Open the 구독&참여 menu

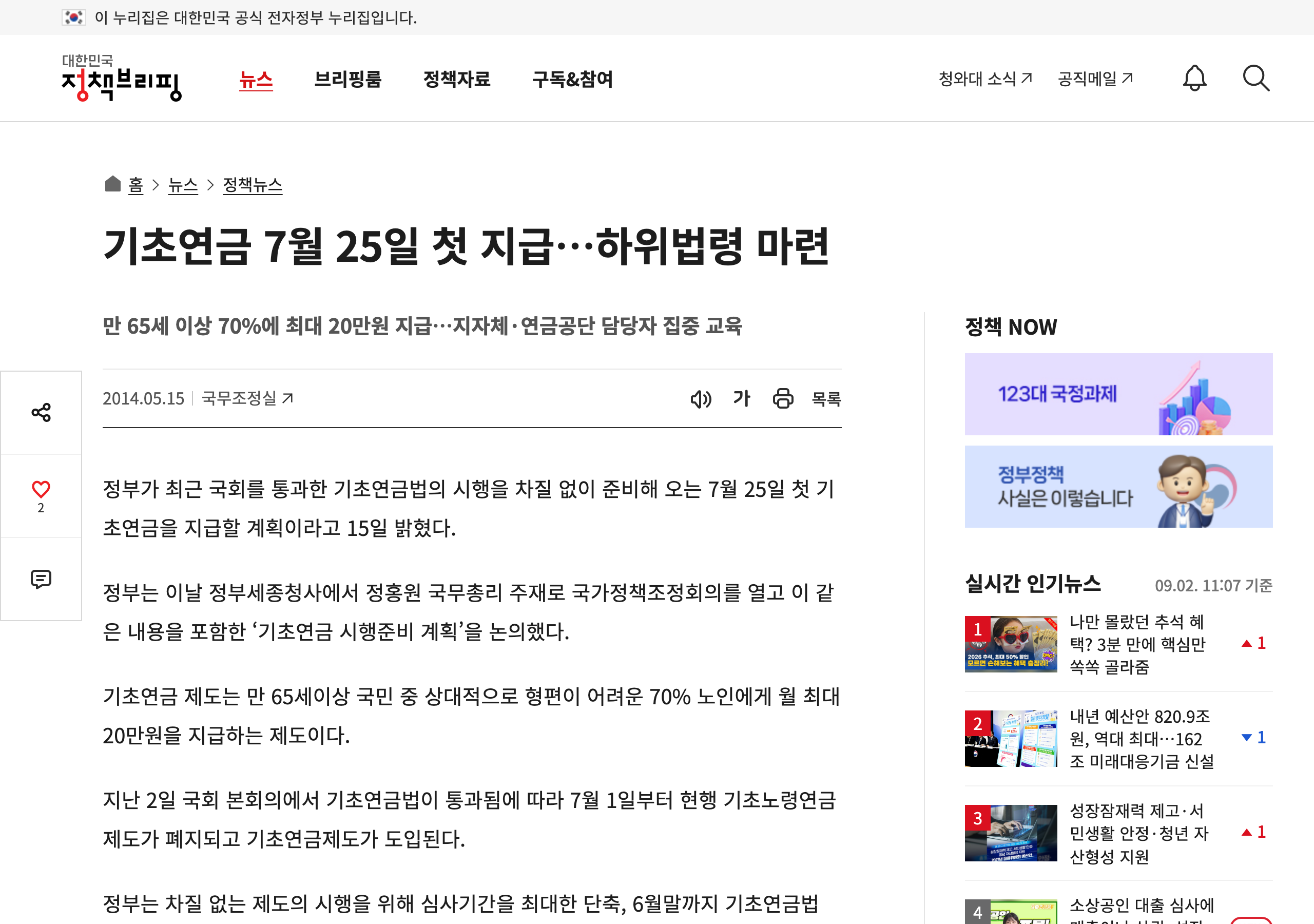(572, 79)
